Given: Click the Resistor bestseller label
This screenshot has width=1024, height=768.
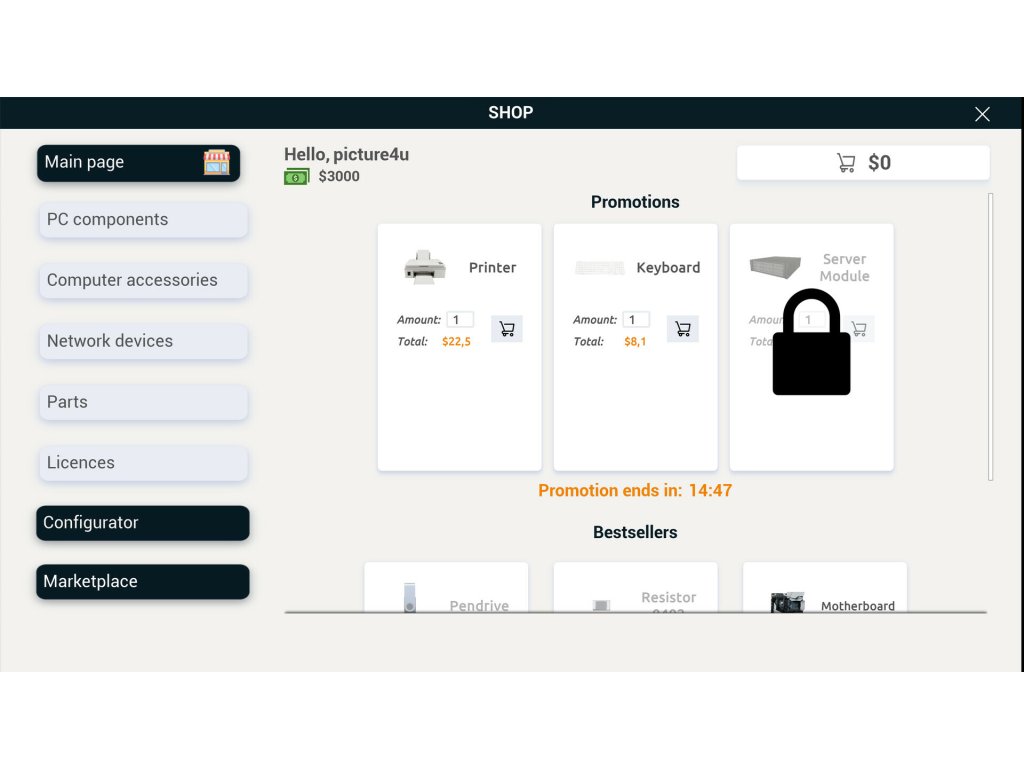Looking at the screenshot, I should tap(669, 602).
